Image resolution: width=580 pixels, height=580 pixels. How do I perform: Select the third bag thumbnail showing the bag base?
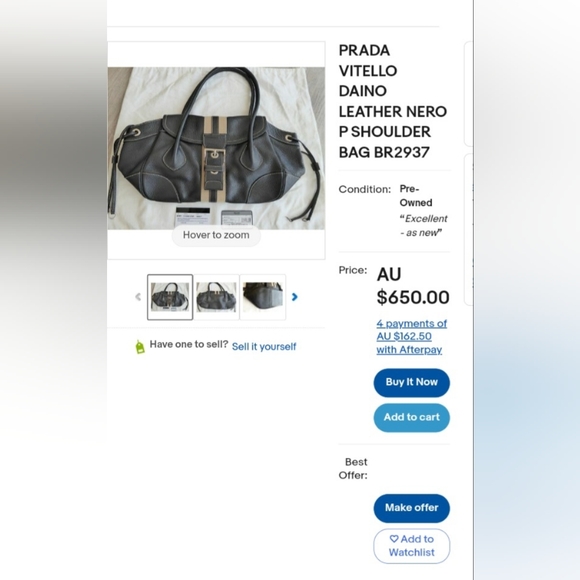point(263,297)
